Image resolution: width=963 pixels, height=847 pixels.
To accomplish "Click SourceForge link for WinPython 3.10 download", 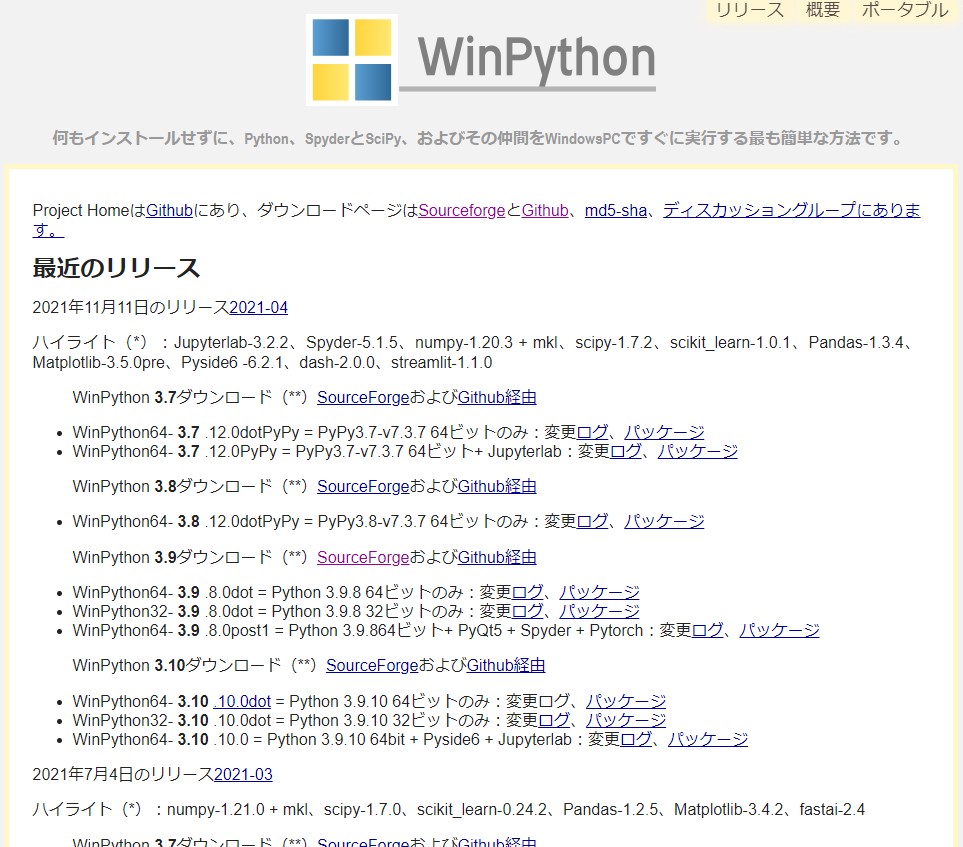I will (x=372, y=665).
